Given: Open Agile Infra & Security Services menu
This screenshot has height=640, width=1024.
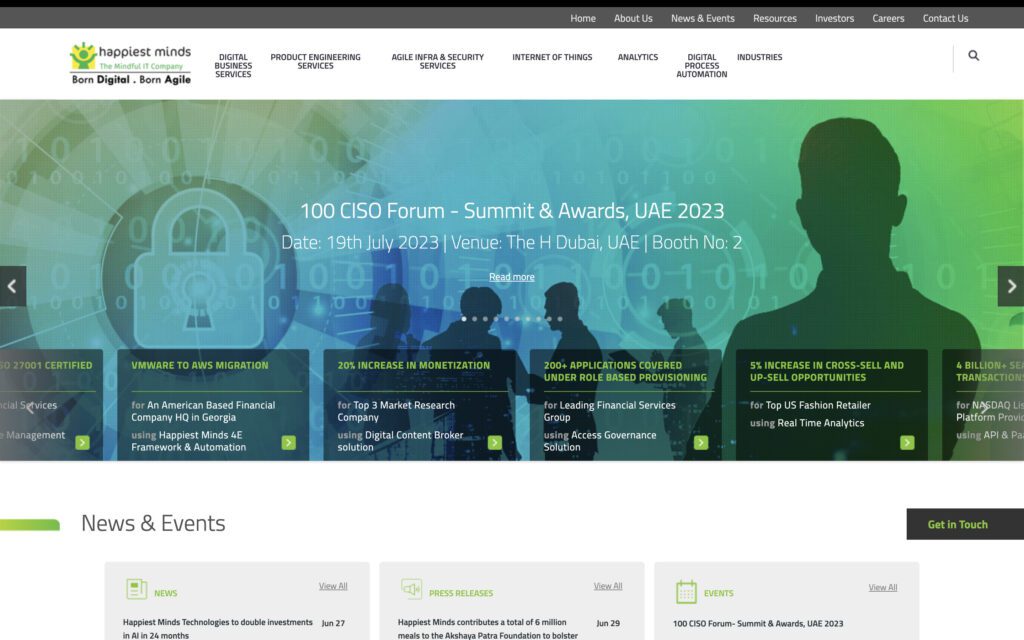Looking at the screenshot, I should (438, 61).
